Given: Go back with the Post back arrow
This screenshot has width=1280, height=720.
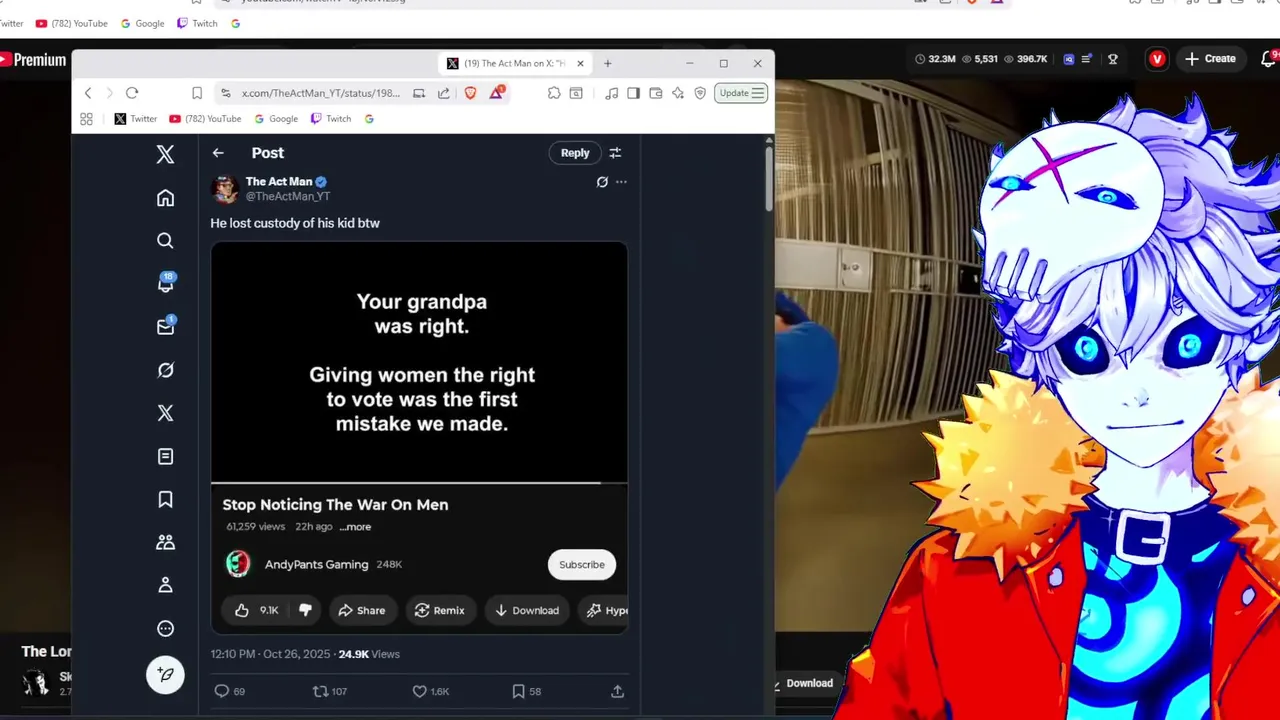Looking at the screenshot, I should tap(218, 153).
